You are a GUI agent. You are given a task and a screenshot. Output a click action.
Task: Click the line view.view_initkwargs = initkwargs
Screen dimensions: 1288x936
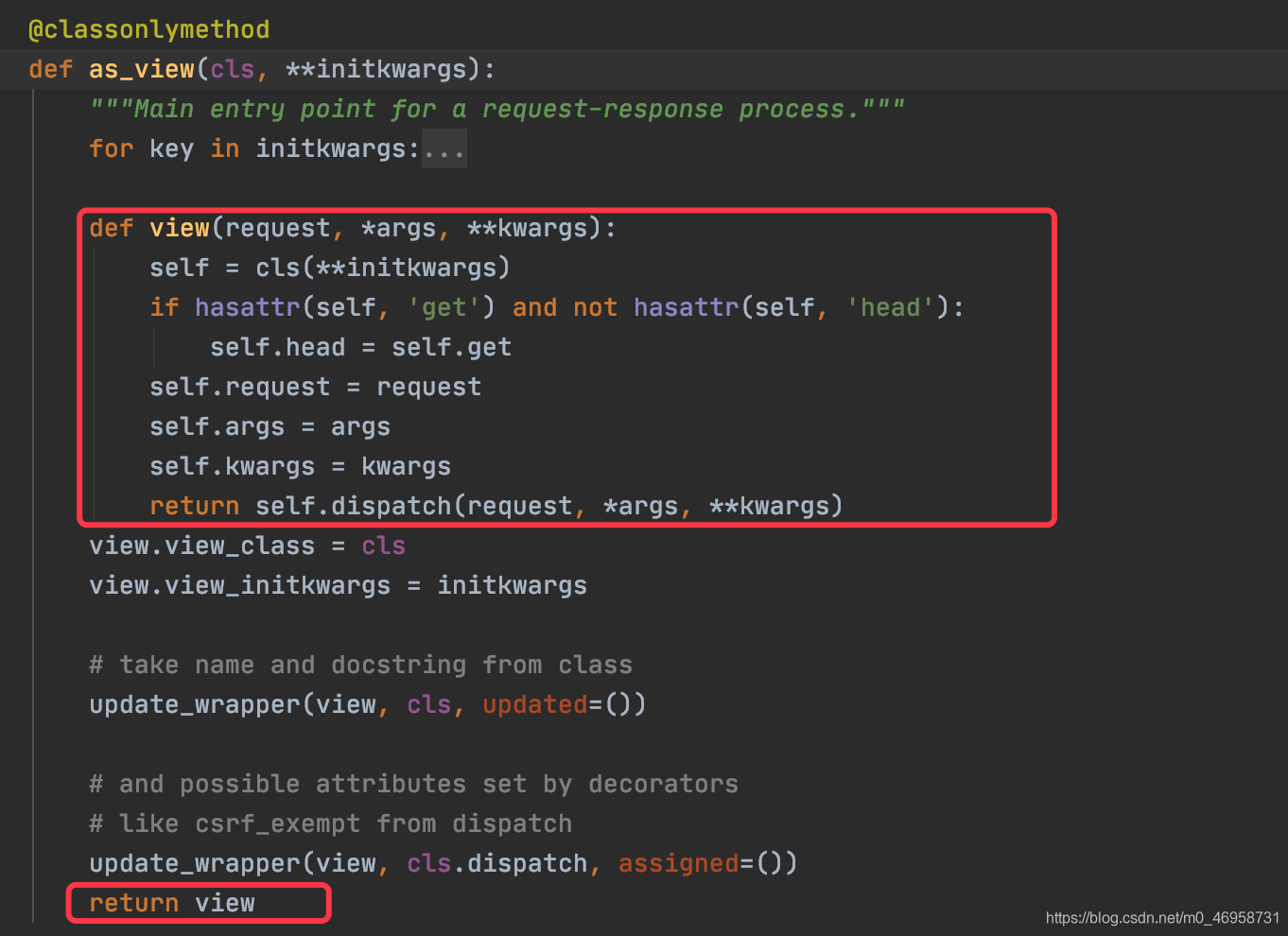(338, 585)
